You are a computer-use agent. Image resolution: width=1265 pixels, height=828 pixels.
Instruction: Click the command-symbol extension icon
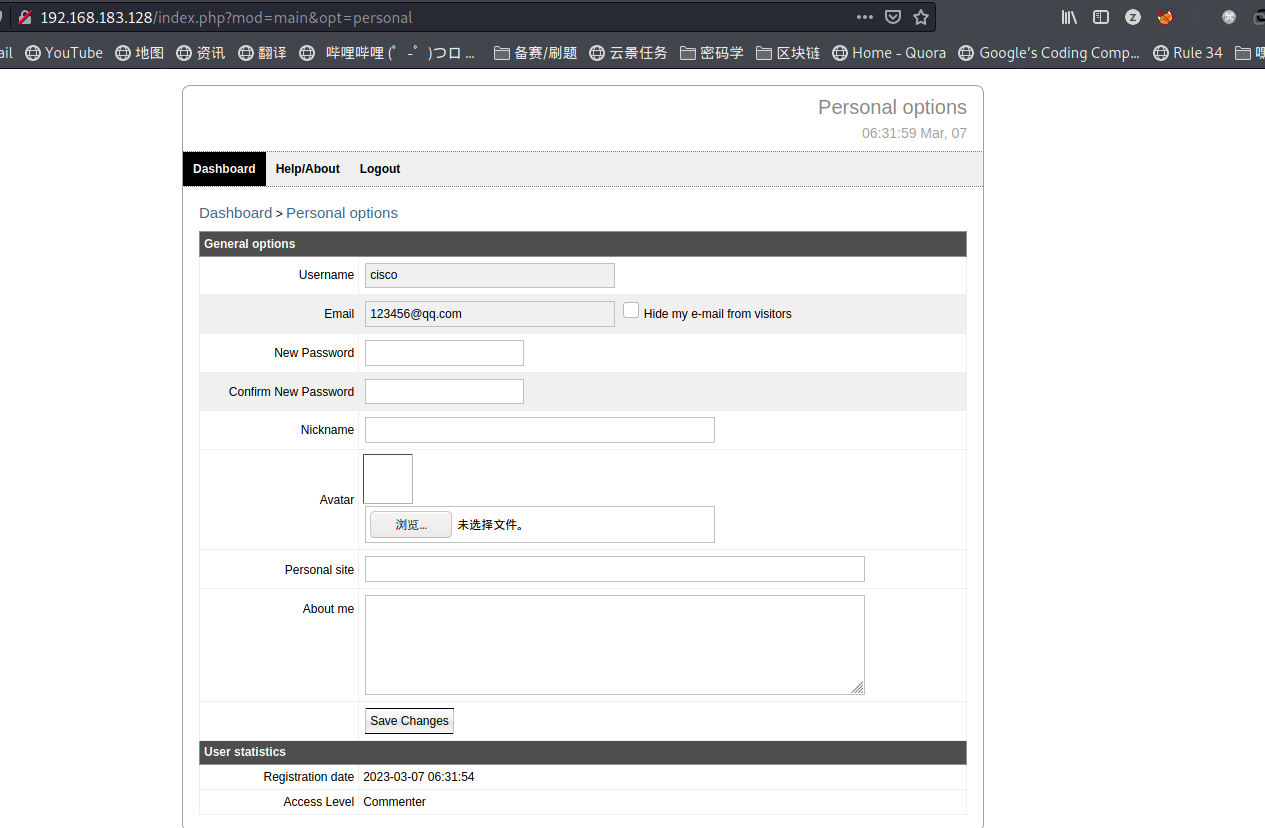click(1229, 17)
